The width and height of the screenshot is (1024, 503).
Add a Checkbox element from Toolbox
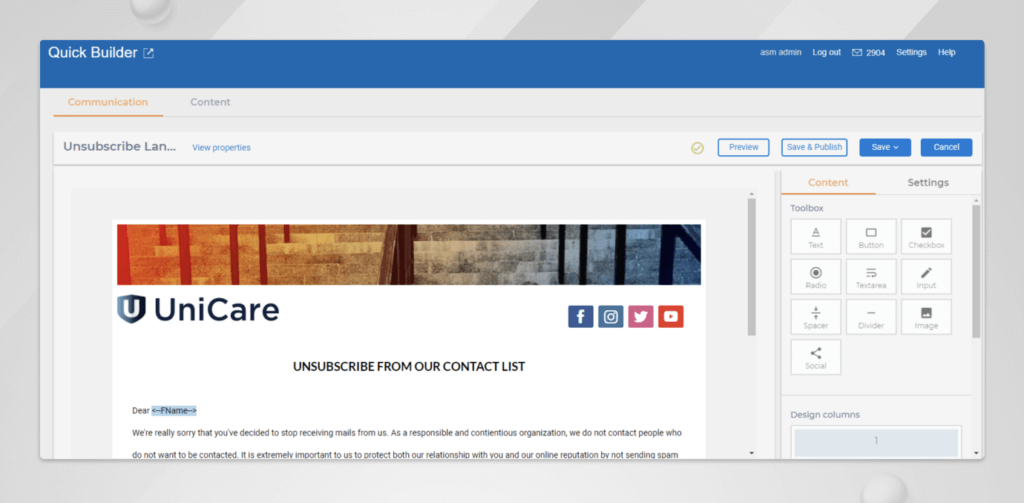(x=926, y=237)
